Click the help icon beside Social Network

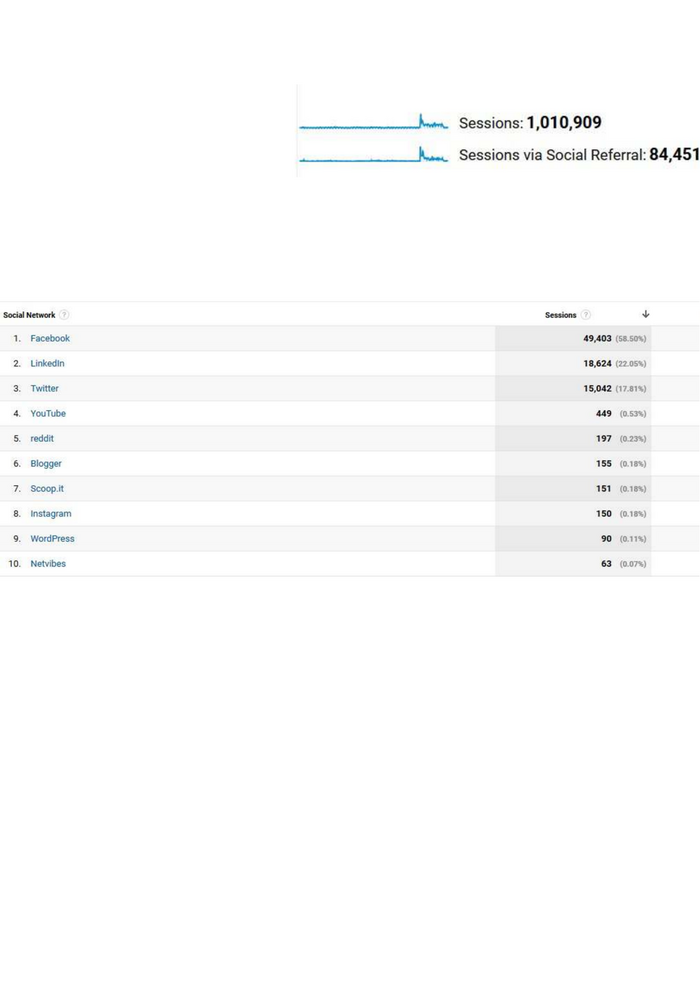pos(64,315)
